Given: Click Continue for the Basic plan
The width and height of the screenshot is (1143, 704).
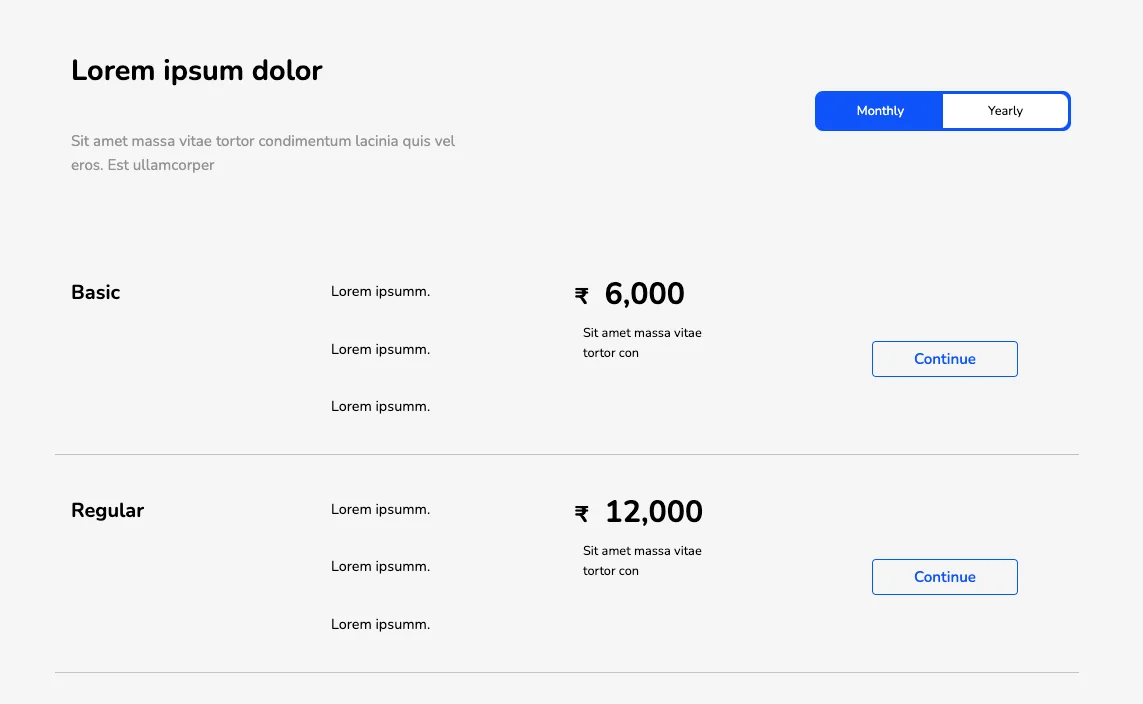Looking at the screenshot, I should point(944,358).
